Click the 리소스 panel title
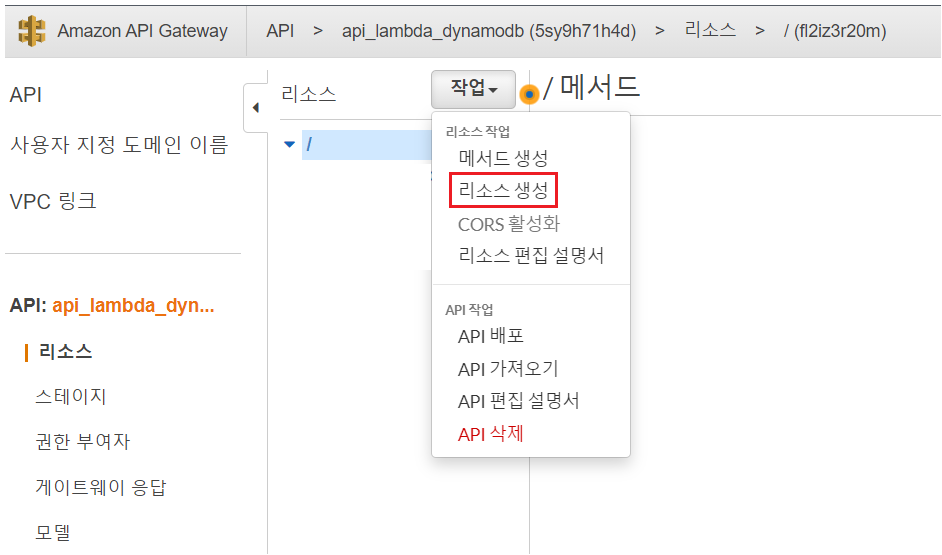The height and width of the screenshot is (555, 942). coord(309,94)
